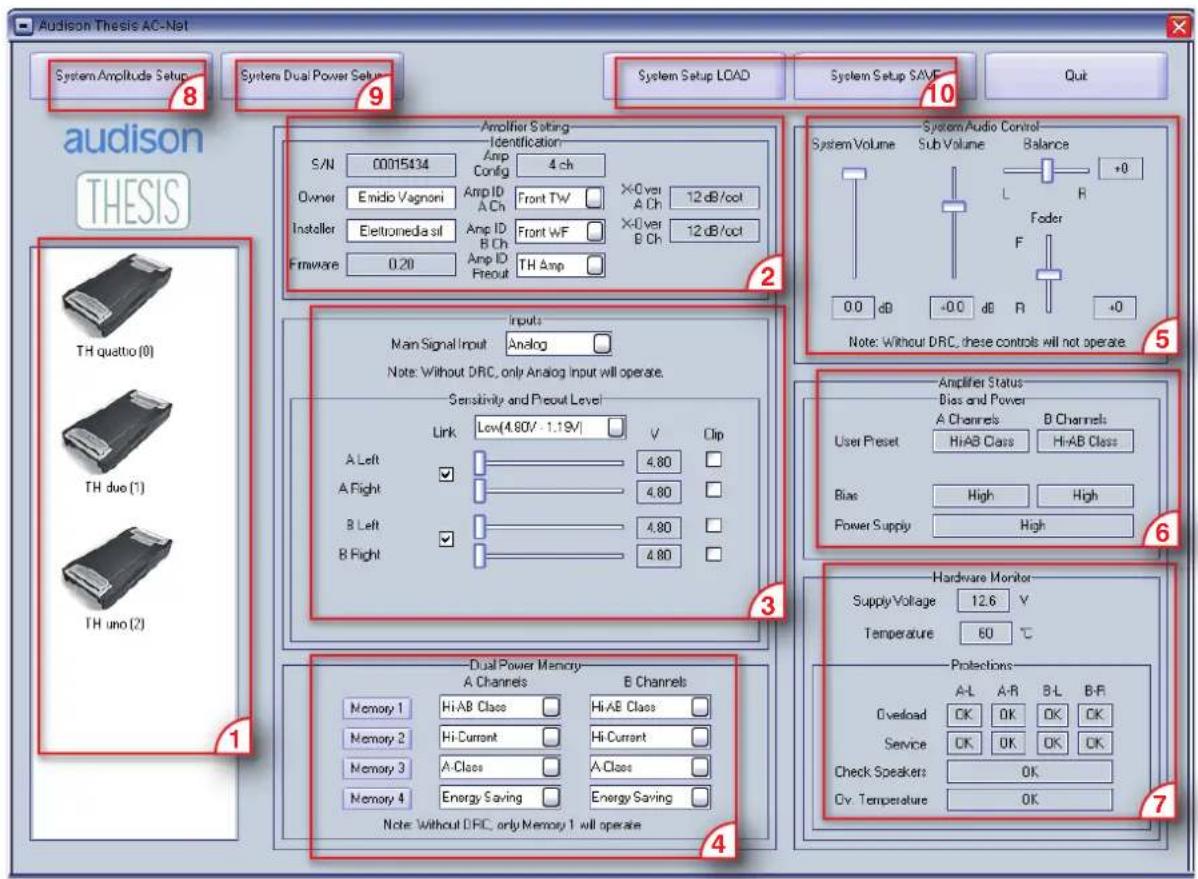This screenshot has width=1198, height=879.
Task: Click the S/N field 00015434
Action: 401,164
